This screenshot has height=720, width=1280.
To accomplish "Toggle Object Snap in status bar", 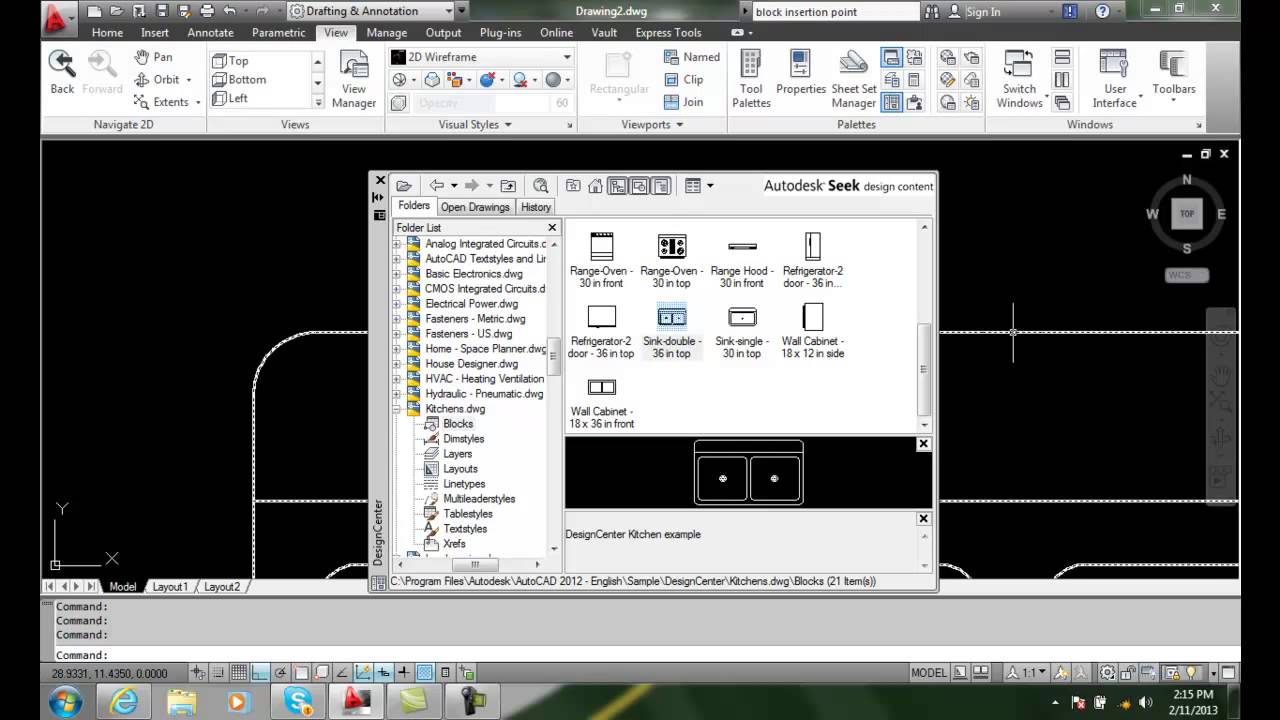I will click(x=302, y=673).
